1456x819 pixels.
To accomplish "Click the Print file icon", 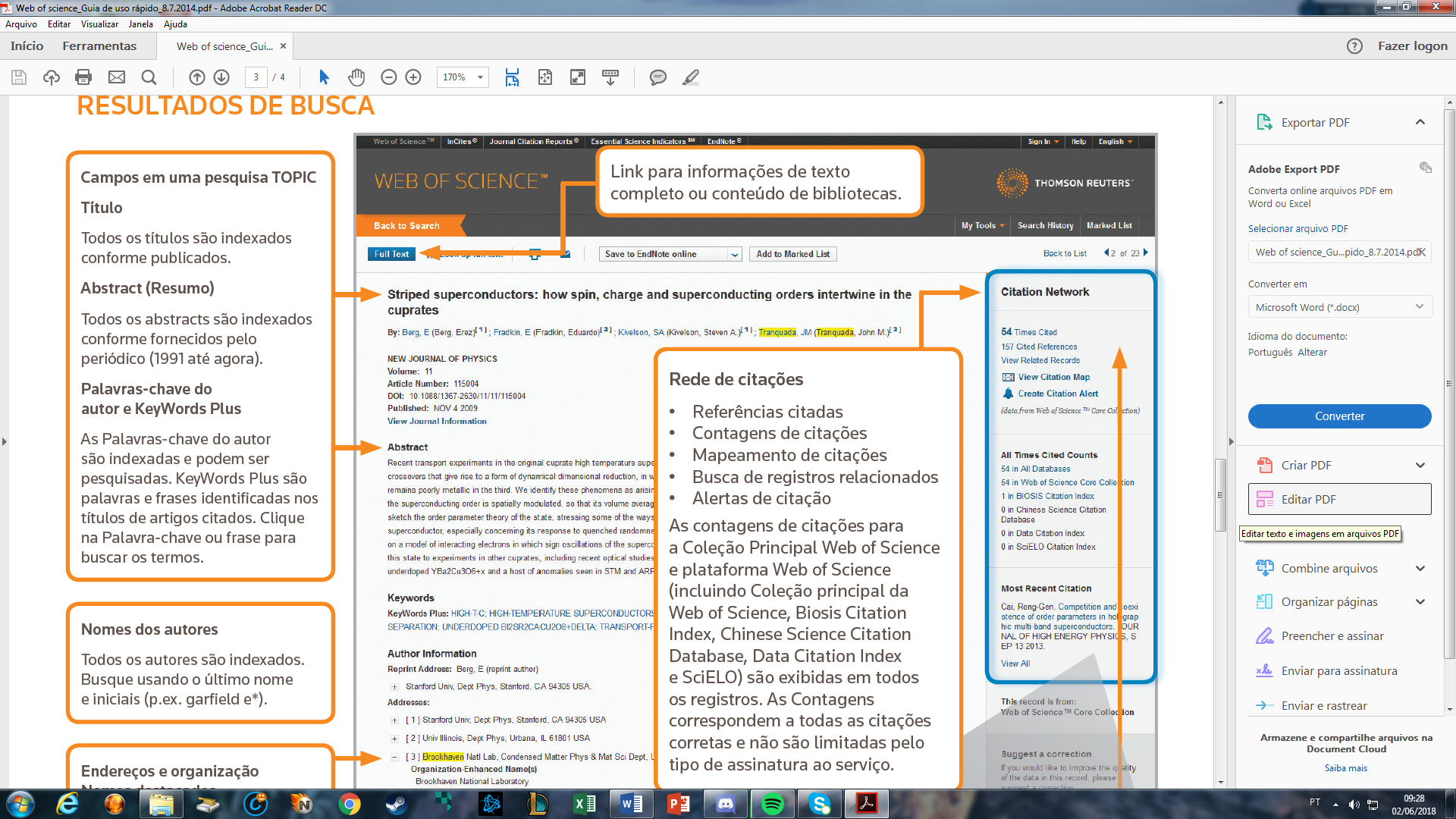I will tap(83, 77).
